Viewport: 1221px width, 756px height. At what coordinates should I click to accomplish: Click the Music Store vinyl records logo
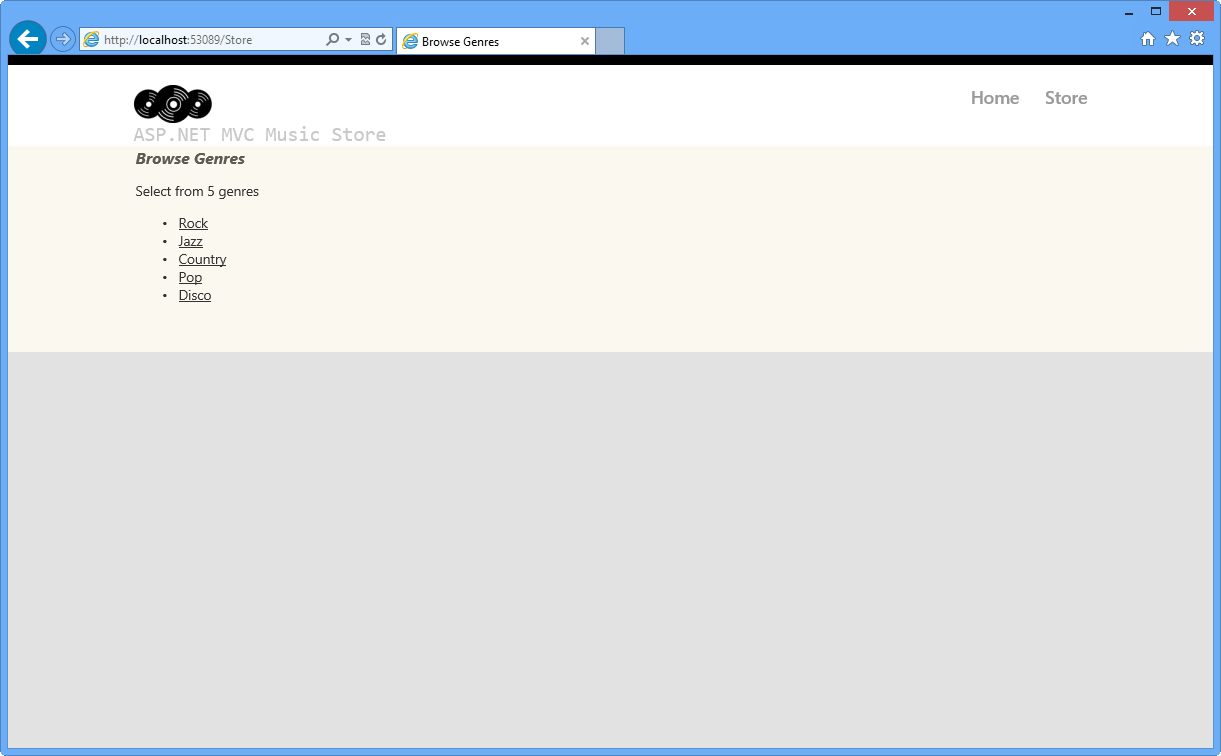[172, 103]
